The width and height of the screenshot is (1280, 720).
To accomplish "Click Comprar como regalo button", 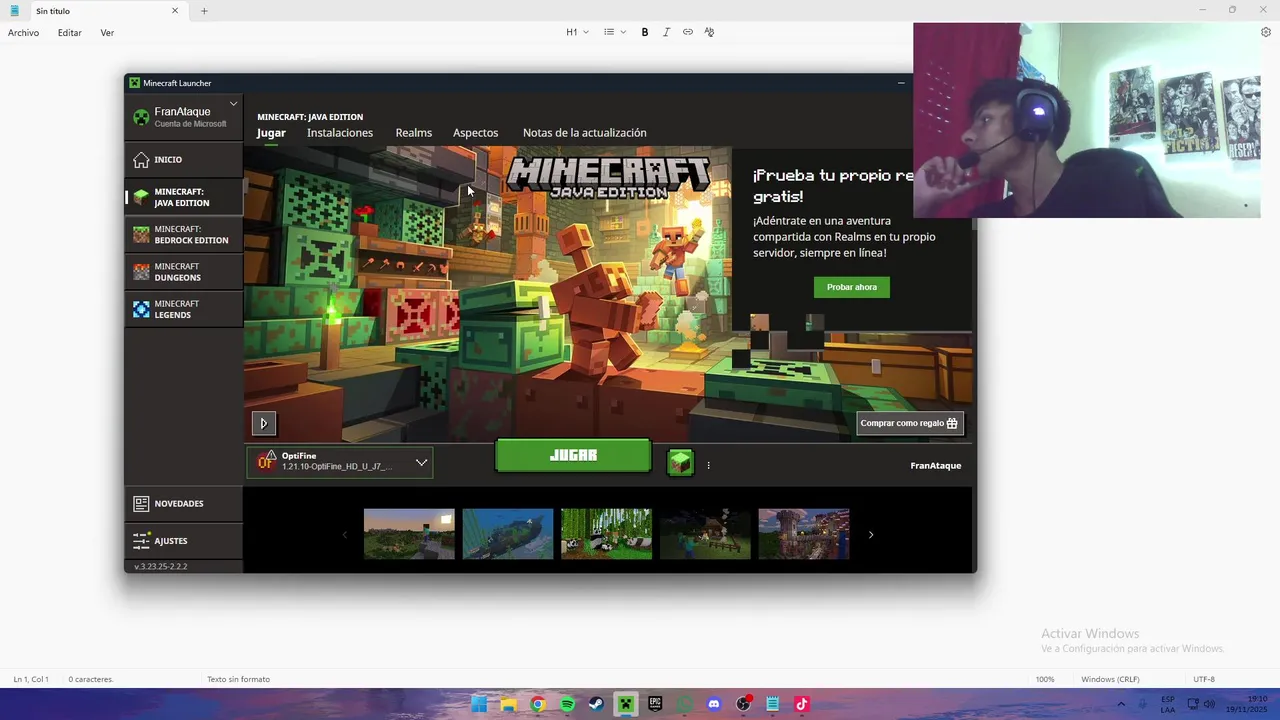I will pos(910,423).
